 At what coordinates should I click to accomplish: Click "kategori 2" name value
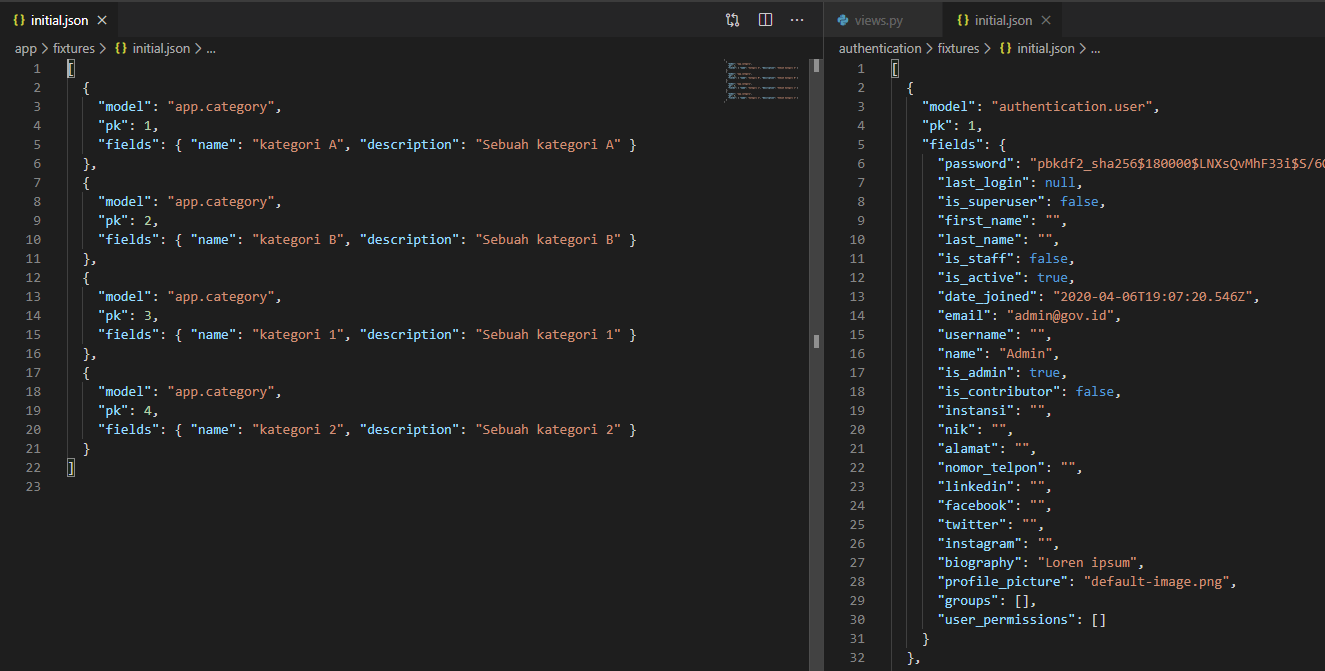click(297, 430)
